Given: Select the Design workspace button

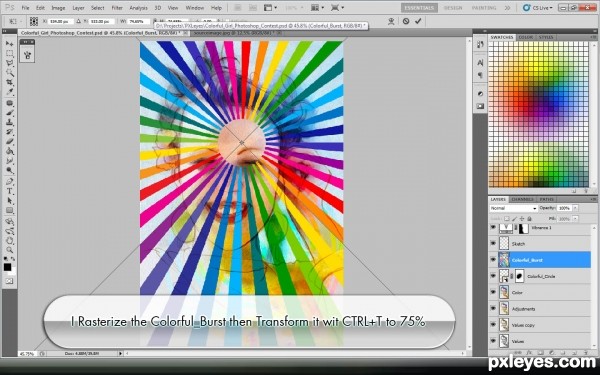Looking at the screenshot, I should (x=453, y=8).
